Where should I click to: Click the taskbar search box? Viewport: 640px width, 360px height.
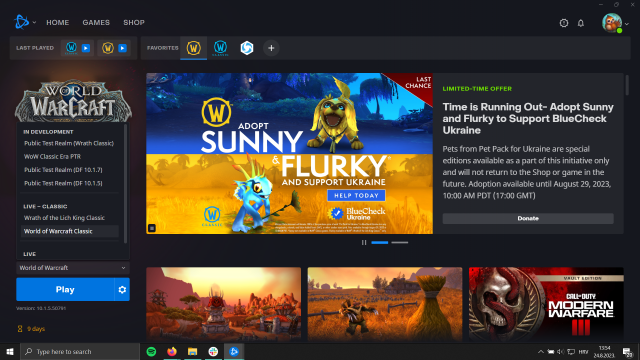80,351
